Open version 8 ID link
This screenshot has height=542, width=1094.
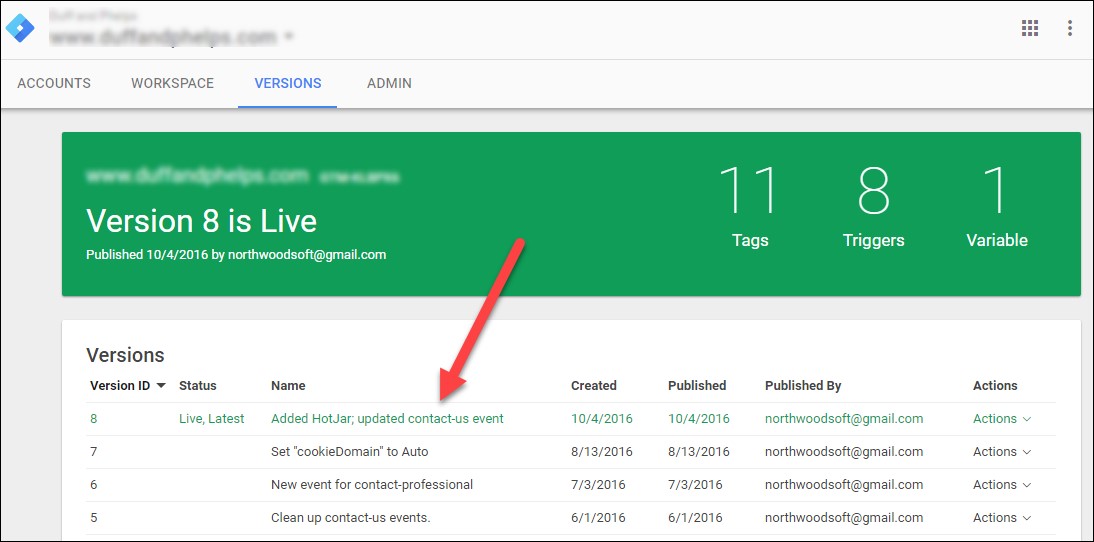(x=93, y=419)
